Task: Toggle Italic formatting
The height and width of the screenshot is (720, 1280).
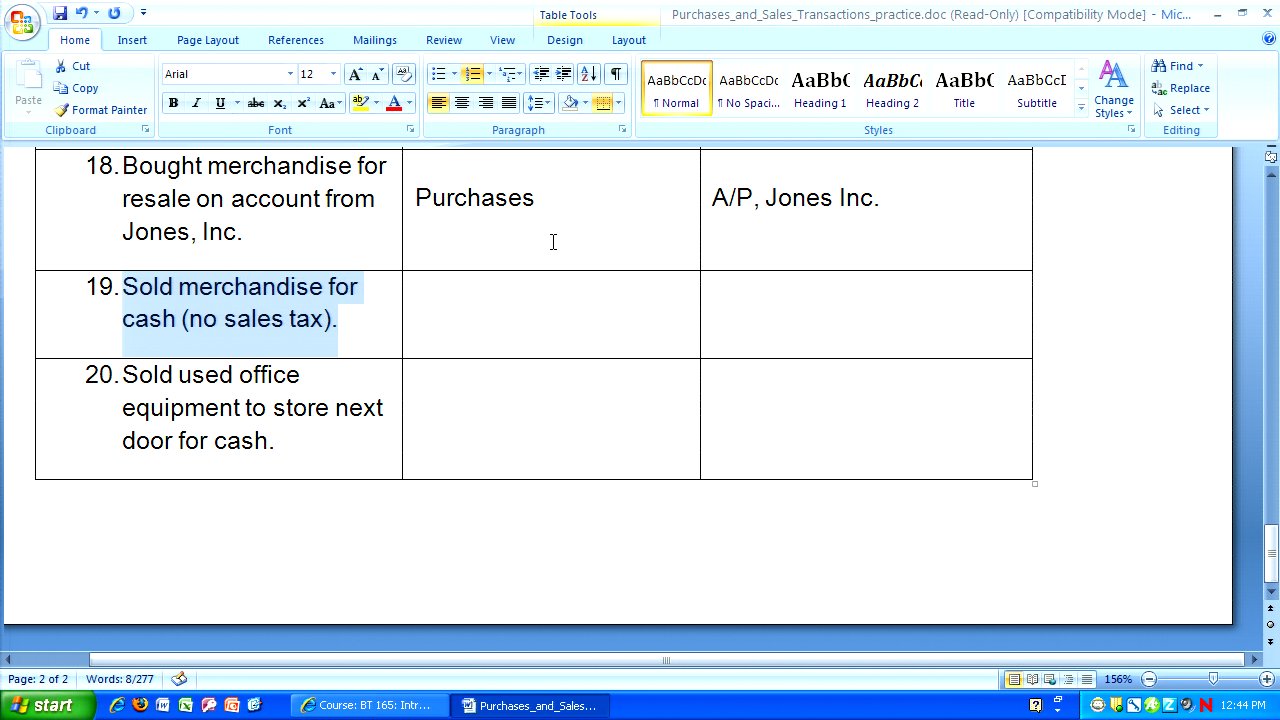Action: [x=196, y=103]
